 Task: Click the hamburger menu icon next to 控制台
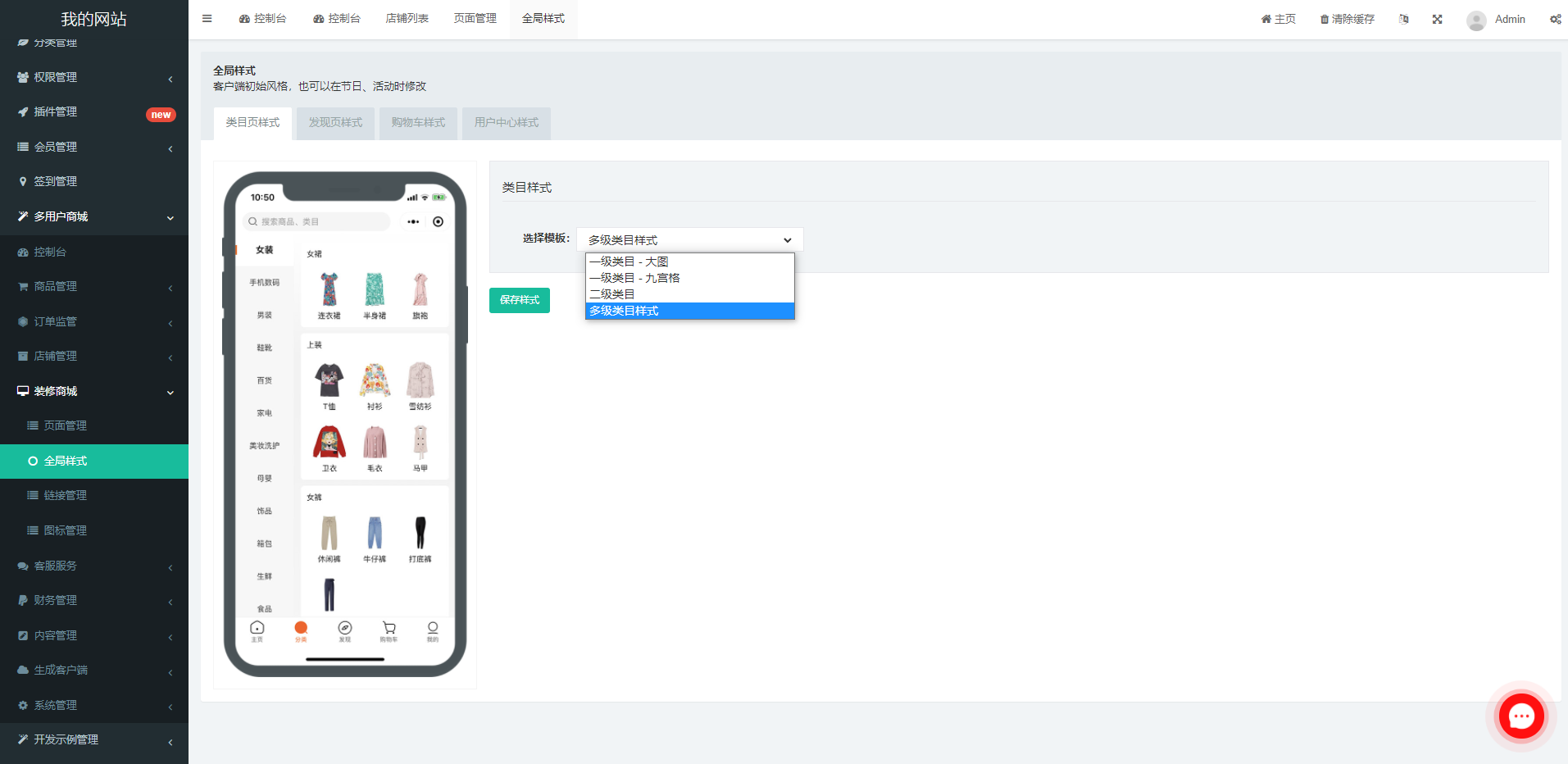[x=207, y=18]
